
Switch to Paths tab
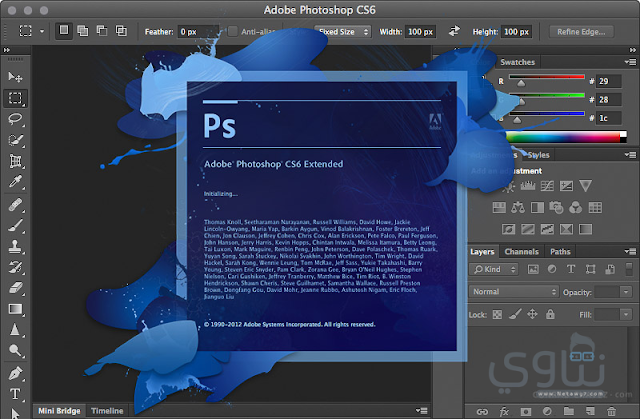point(560,252)
